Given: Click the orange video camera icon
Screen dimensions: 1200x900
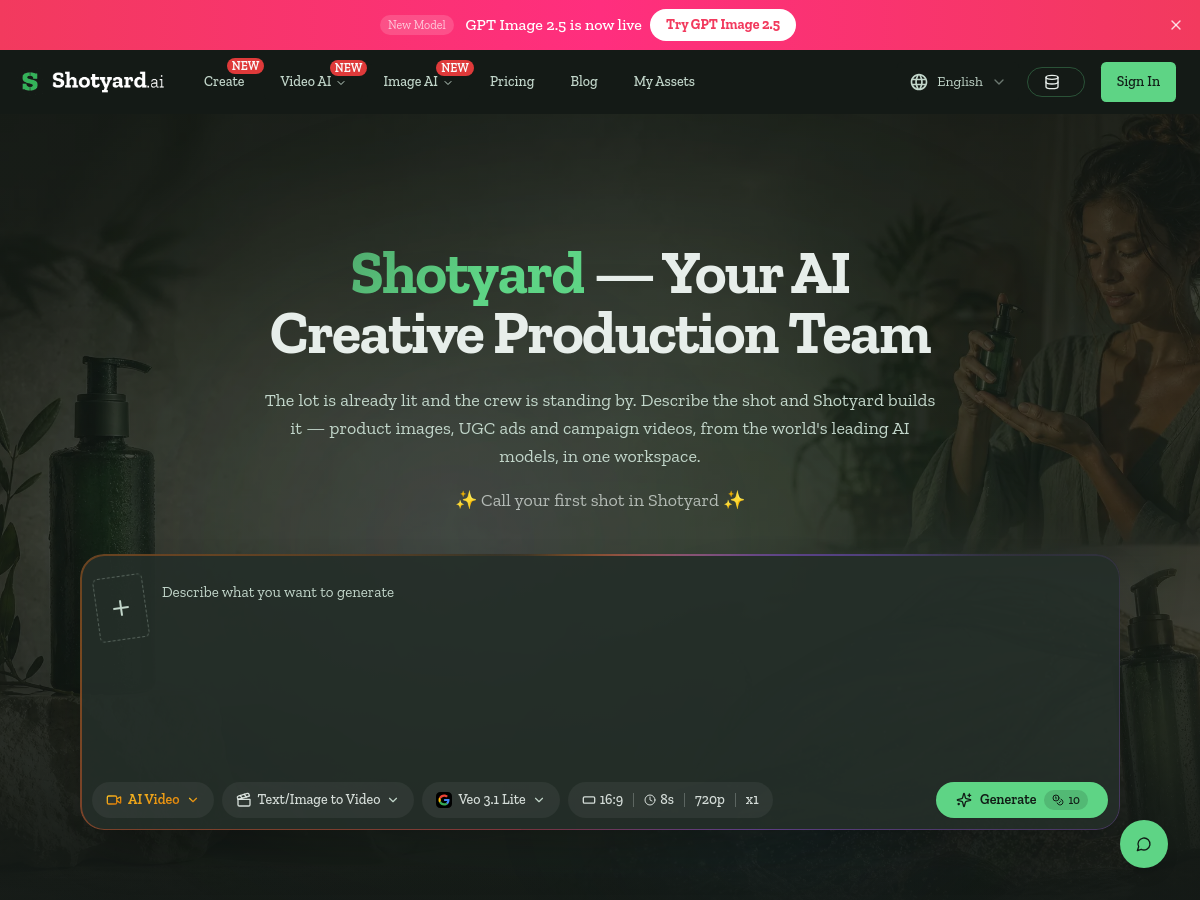Looking at the screenshot, I should (114, 800).
